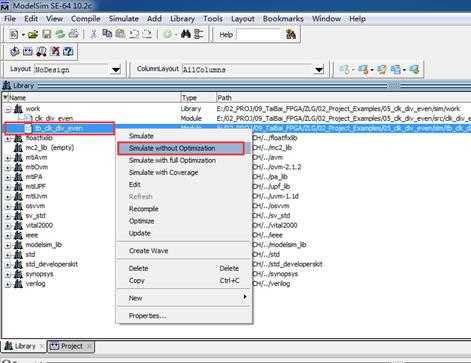Expand the floatfixlib library node
The image size is (471, 363).
tap(8, 138)
